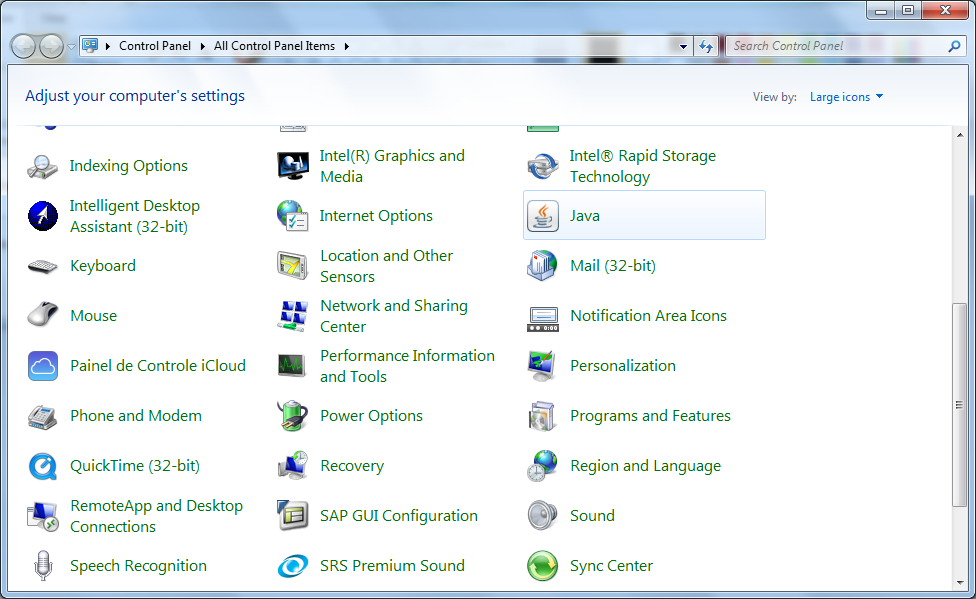Click inside the Search Control Panel field
This screenshot has width=976, height=599.
pos(835,46)
